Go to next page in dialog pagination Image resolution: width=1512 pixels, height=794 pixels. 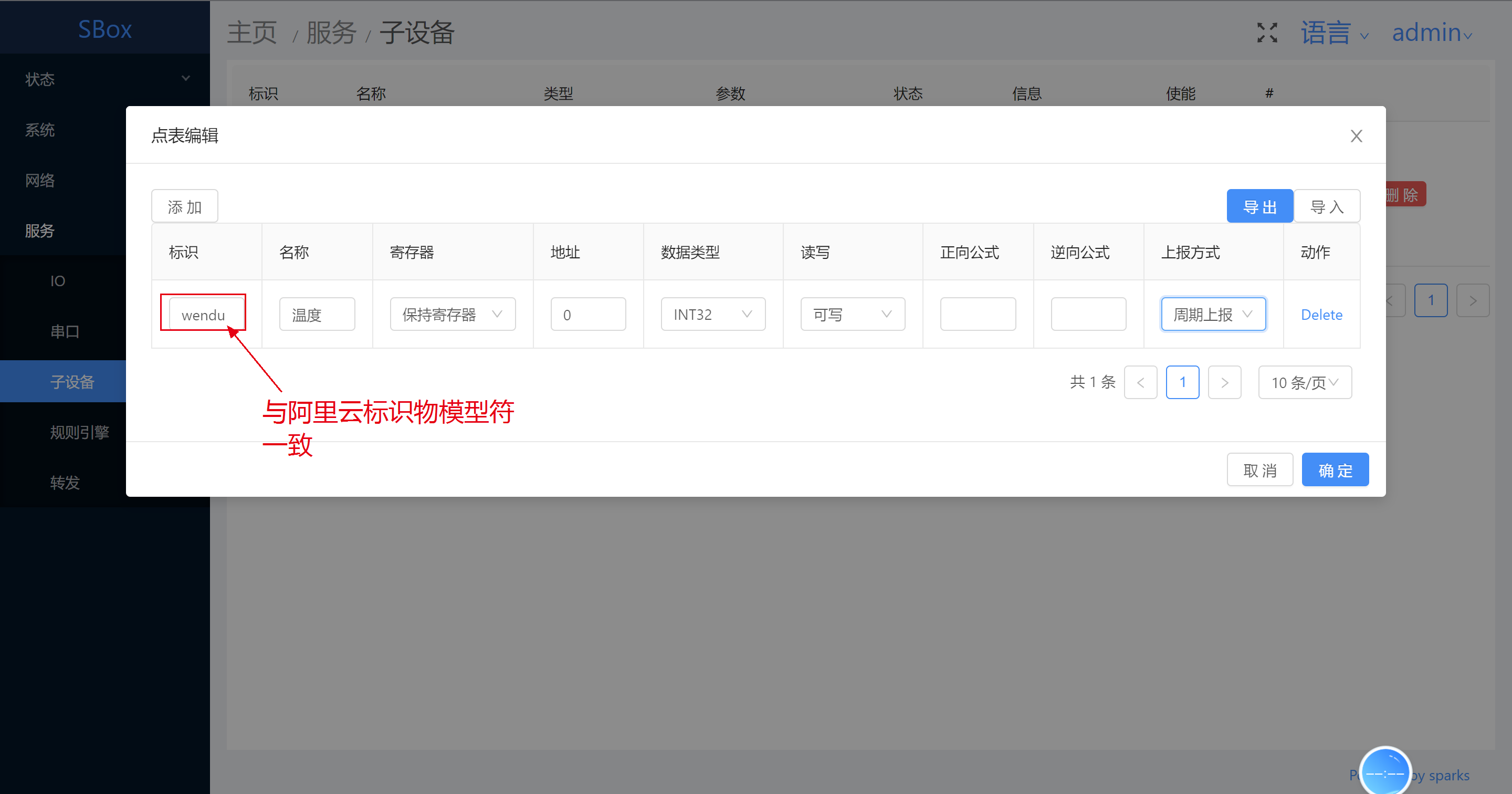(1224, 383)
